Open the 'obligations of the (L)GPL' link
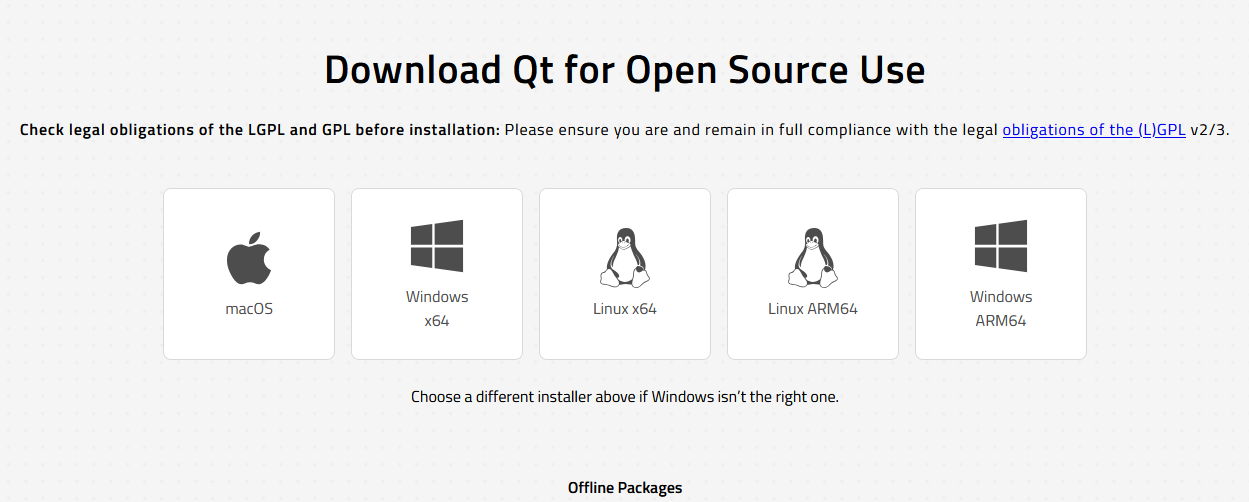Image resolution: width=1249 pixels, height=502 pixels. click(x=1094, y=130)
